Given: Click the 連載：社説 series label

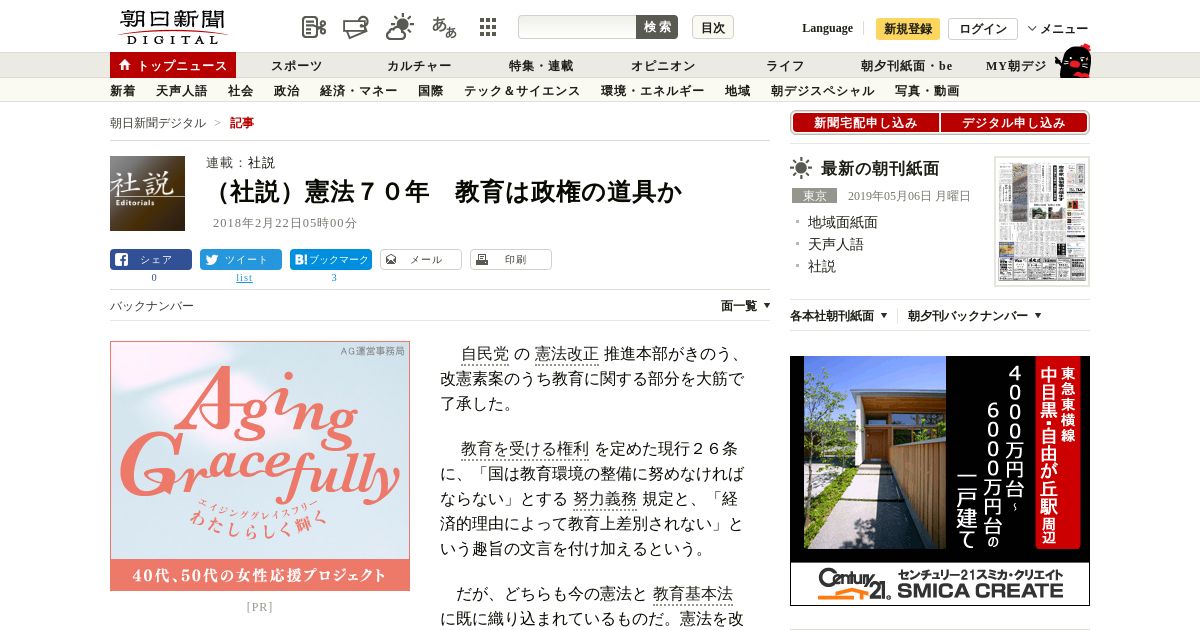Looking at the screenshot, I should pos(240,162).
